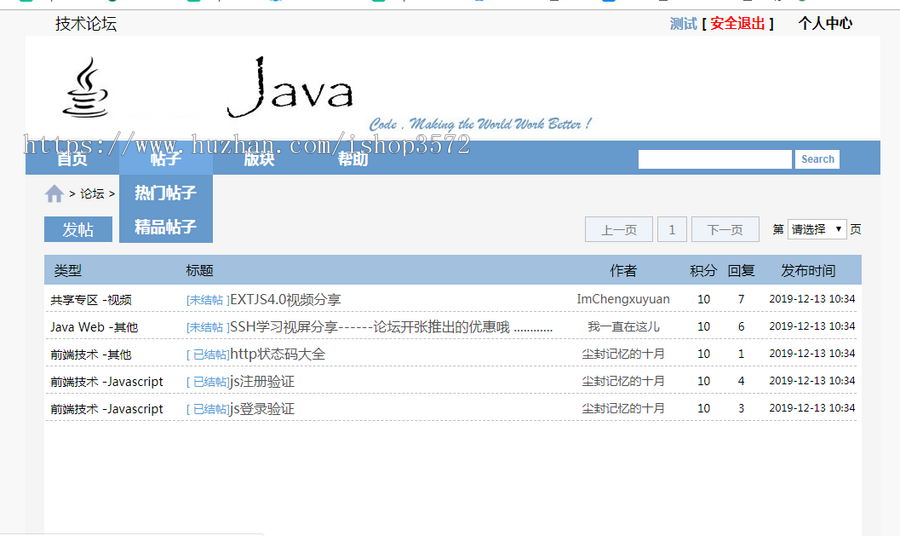Click the 技术论坛 site title

coord(86,24)
